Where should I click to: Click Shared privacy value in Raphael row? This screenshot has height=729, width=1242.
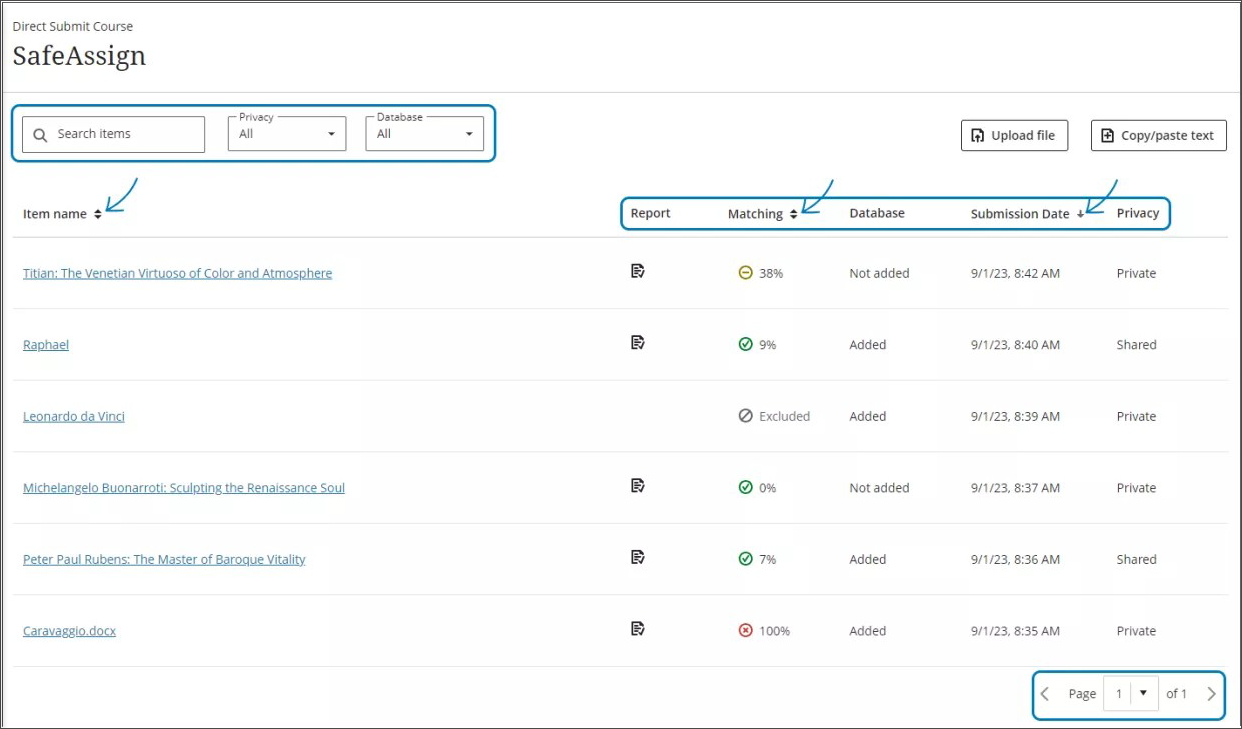point(1136,344)
